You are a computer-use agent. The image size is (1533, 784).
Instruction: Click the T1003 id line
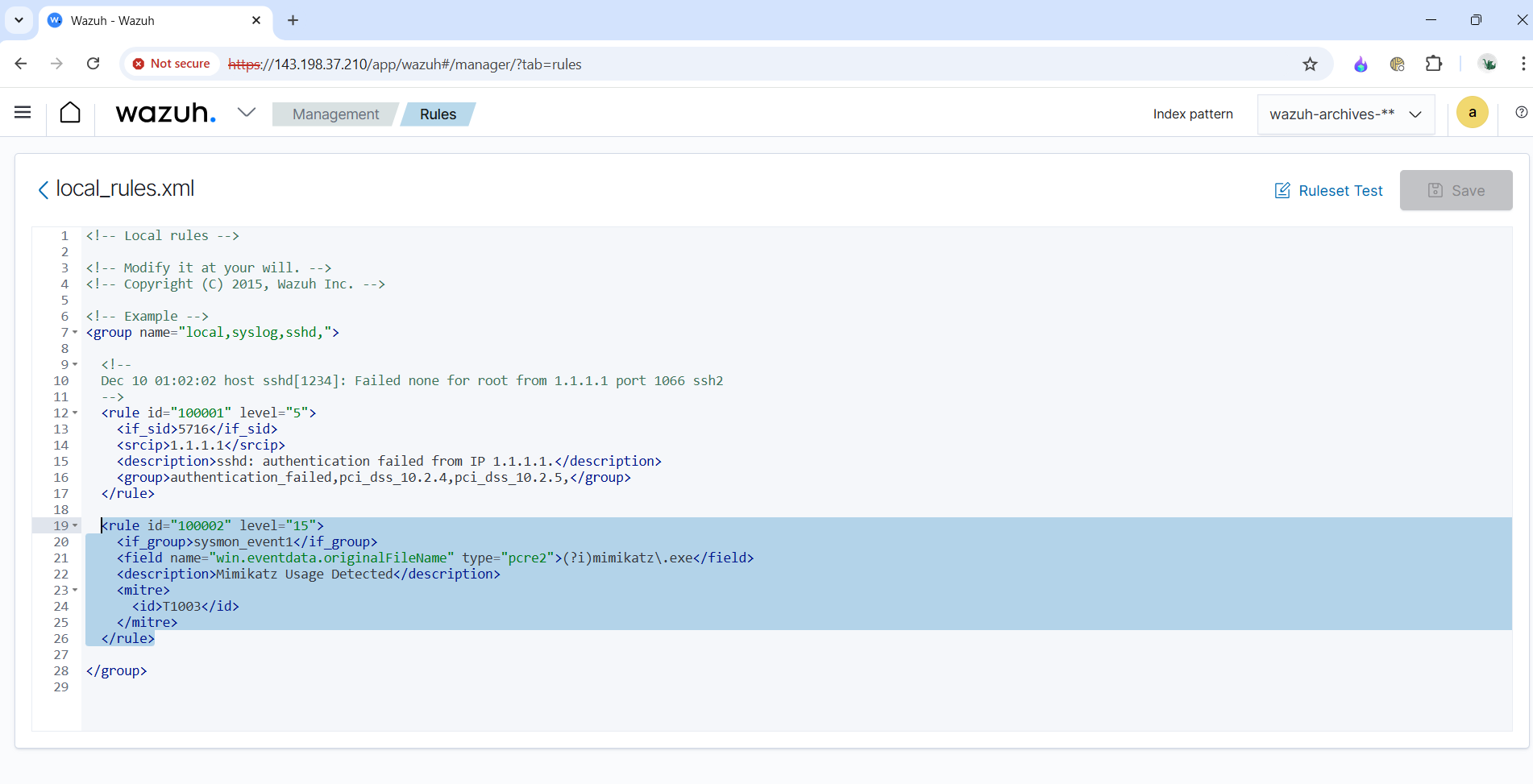[x=185, y=607]
